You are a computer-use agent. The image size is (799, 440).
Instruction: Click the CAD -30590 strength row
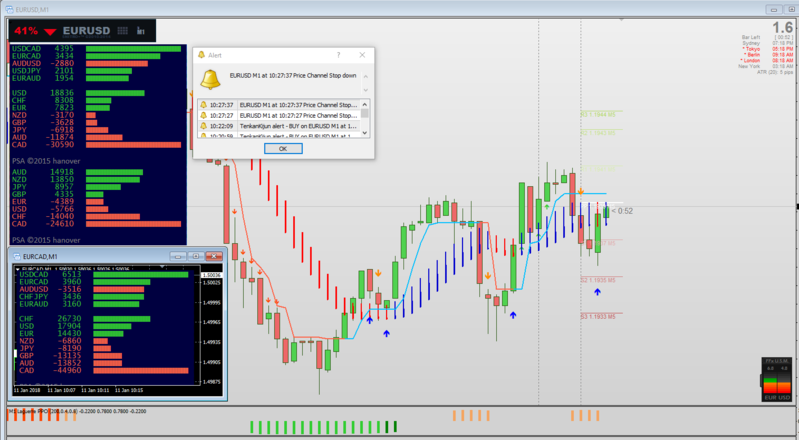pyautogui.click(x=96, y=144)
